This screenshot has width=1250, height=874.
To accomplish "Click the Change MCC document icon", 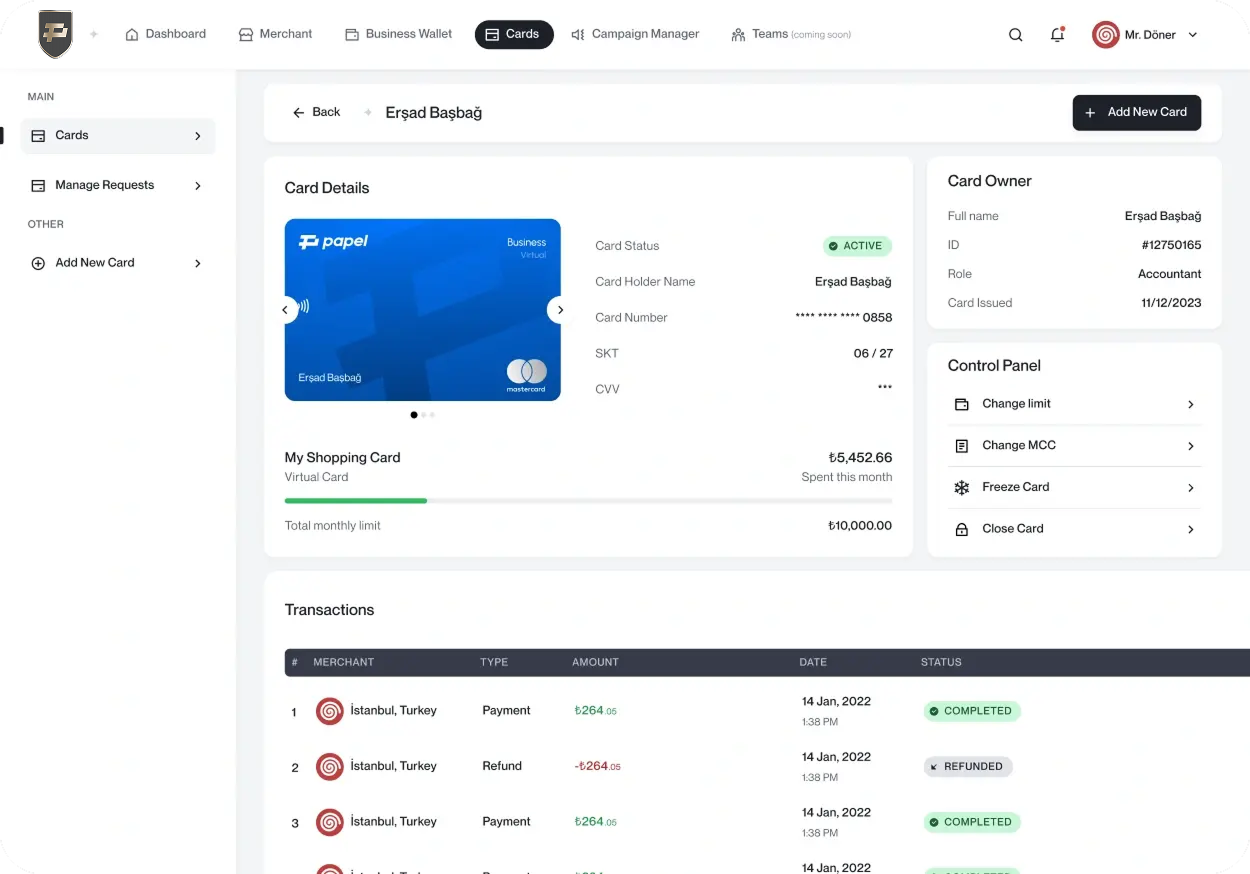I will [961, 446].
